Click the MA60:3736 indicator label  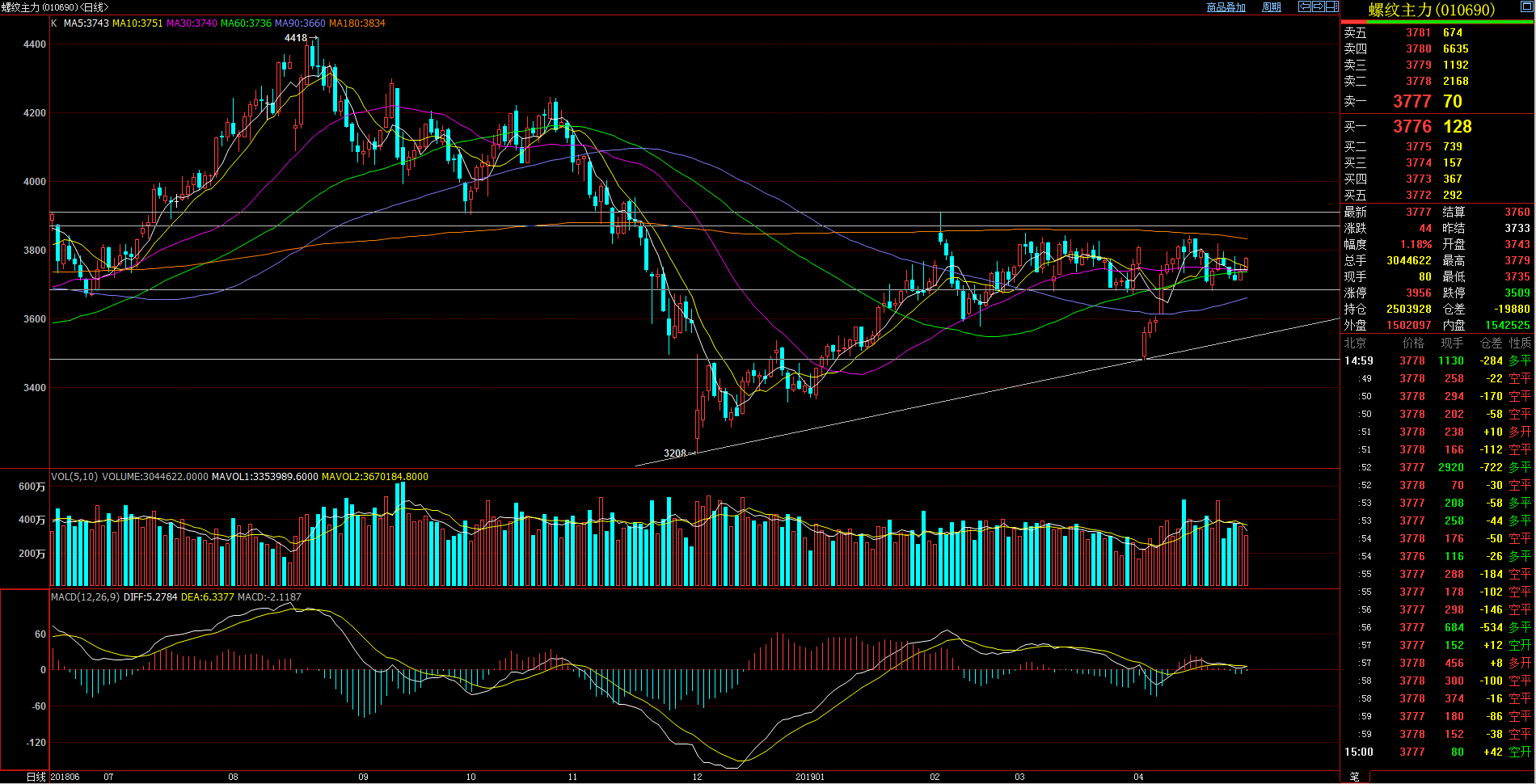click(x=246, y=23)
